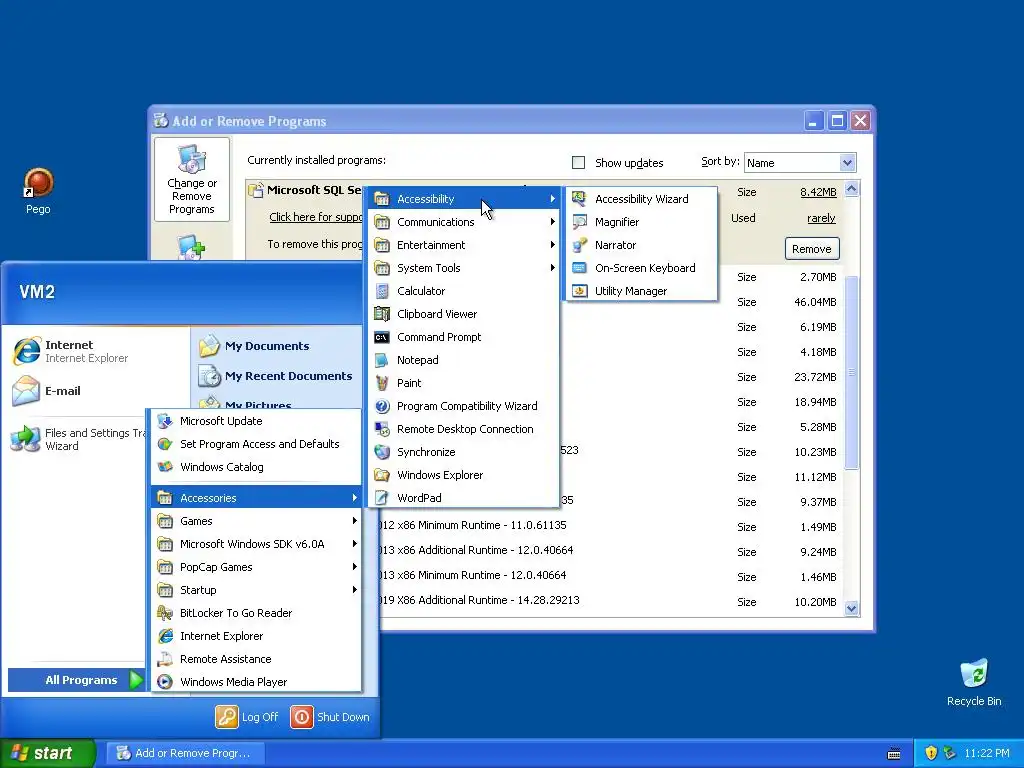Image resolution: width=1024 pixels, height=768 pixels.
Task: Open Utility Manager entry
Action: click(x=641, y=291)
